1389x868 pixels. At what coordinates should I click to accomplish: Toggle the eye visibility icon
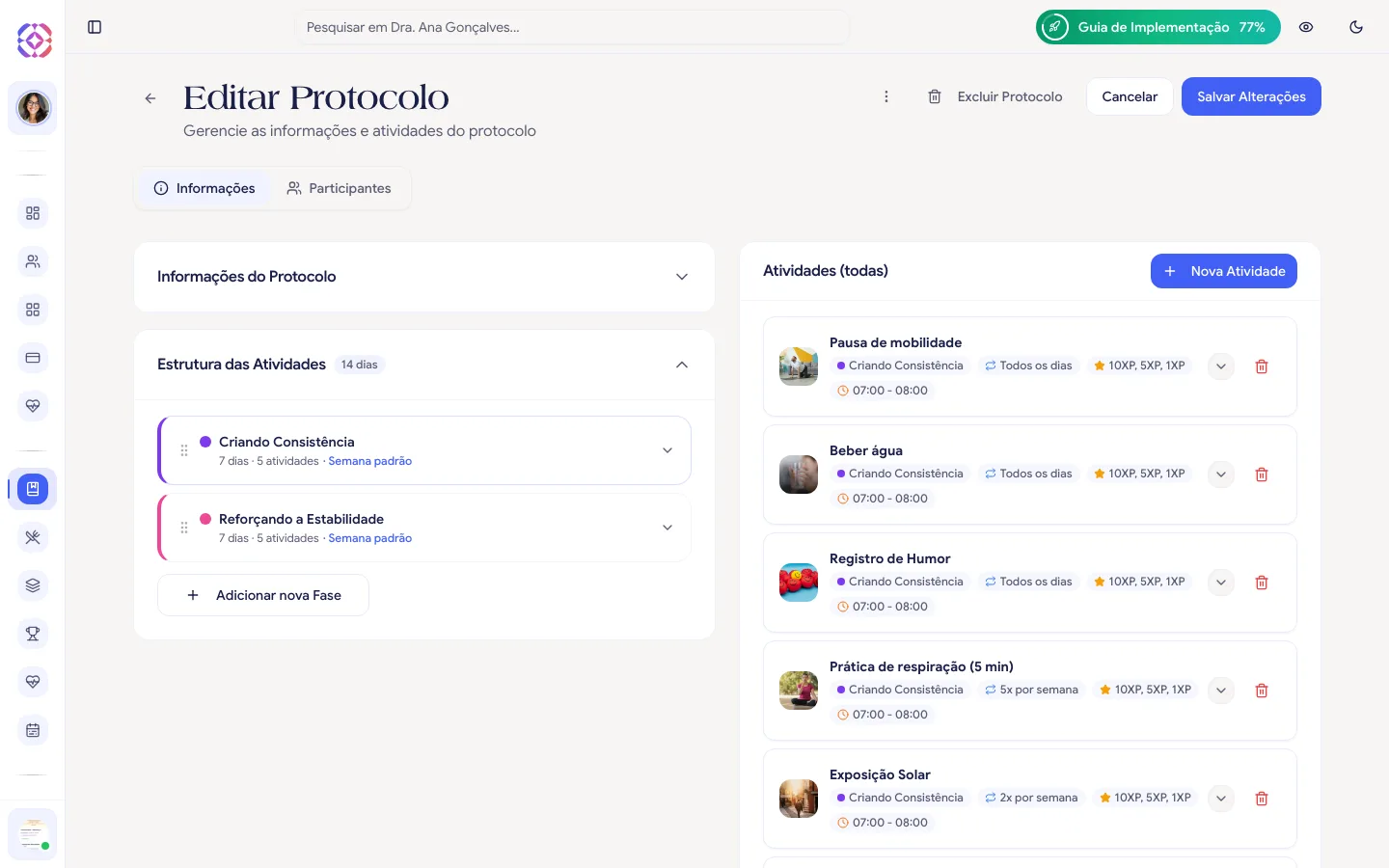[1306, 27]
